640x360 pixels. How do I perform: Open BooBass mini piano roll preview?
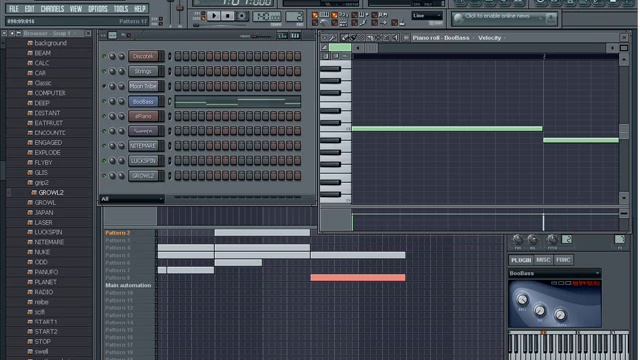pyautogui.click(x=238, y=101)
